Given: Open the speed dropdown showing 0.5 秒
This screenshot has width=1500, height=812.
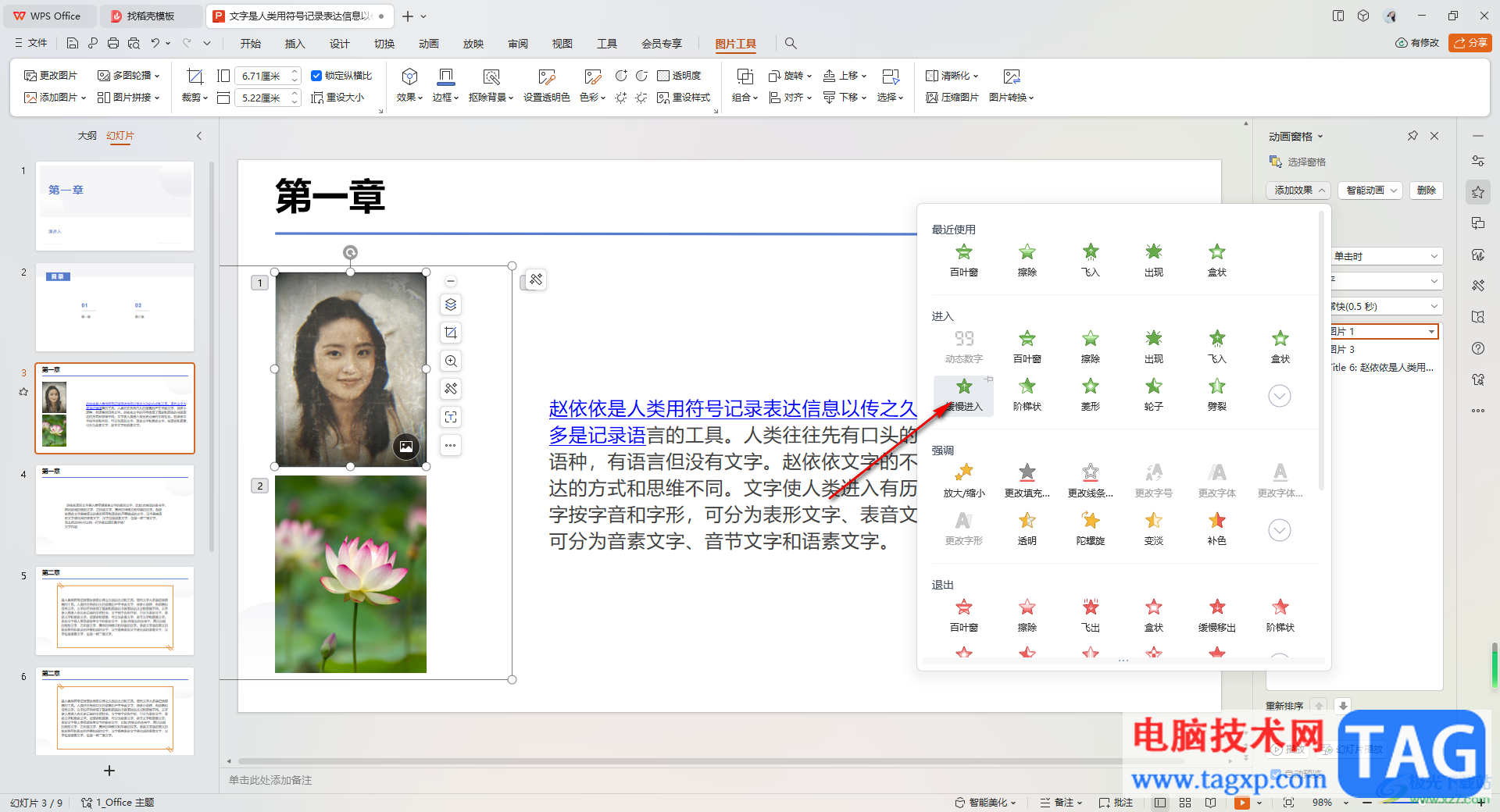Looking at the screenshot, I should (1386, 306).
